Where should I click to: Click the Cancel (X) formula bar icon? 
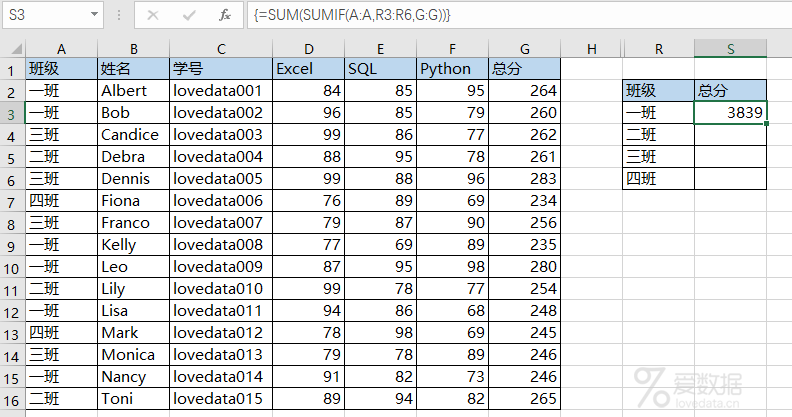pos(153,15)
